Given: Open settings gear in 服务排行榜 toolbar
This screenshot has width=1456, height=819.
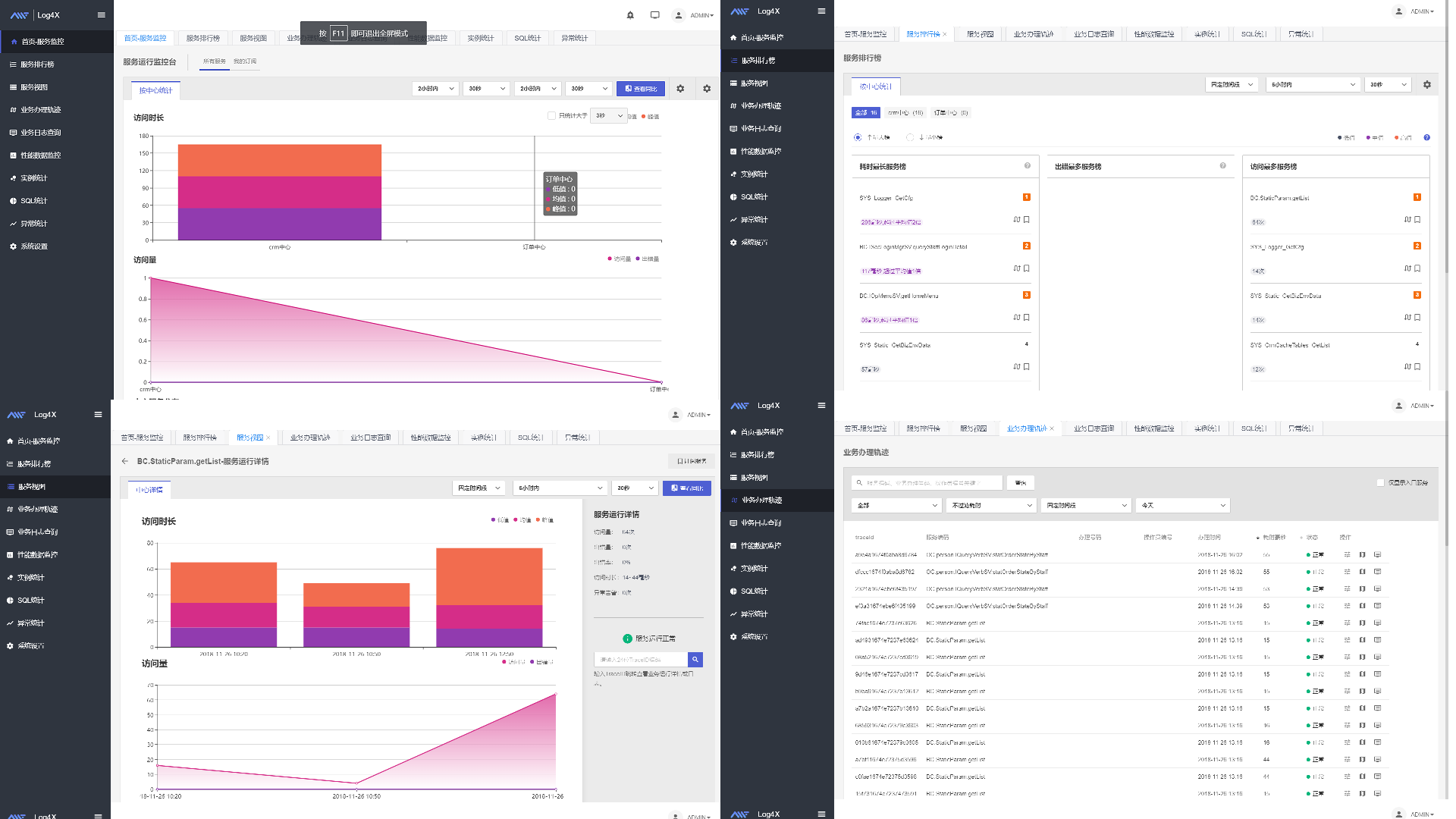Looking at the screenshot, I should 1427,85.
